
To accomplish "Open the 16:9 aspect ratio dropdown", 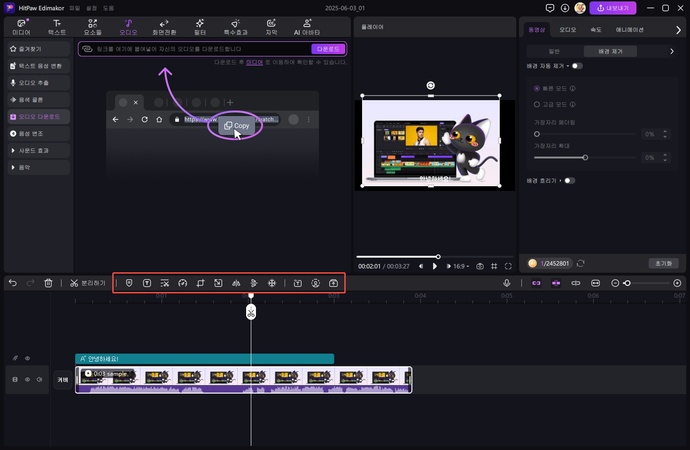I will [461, 266].
